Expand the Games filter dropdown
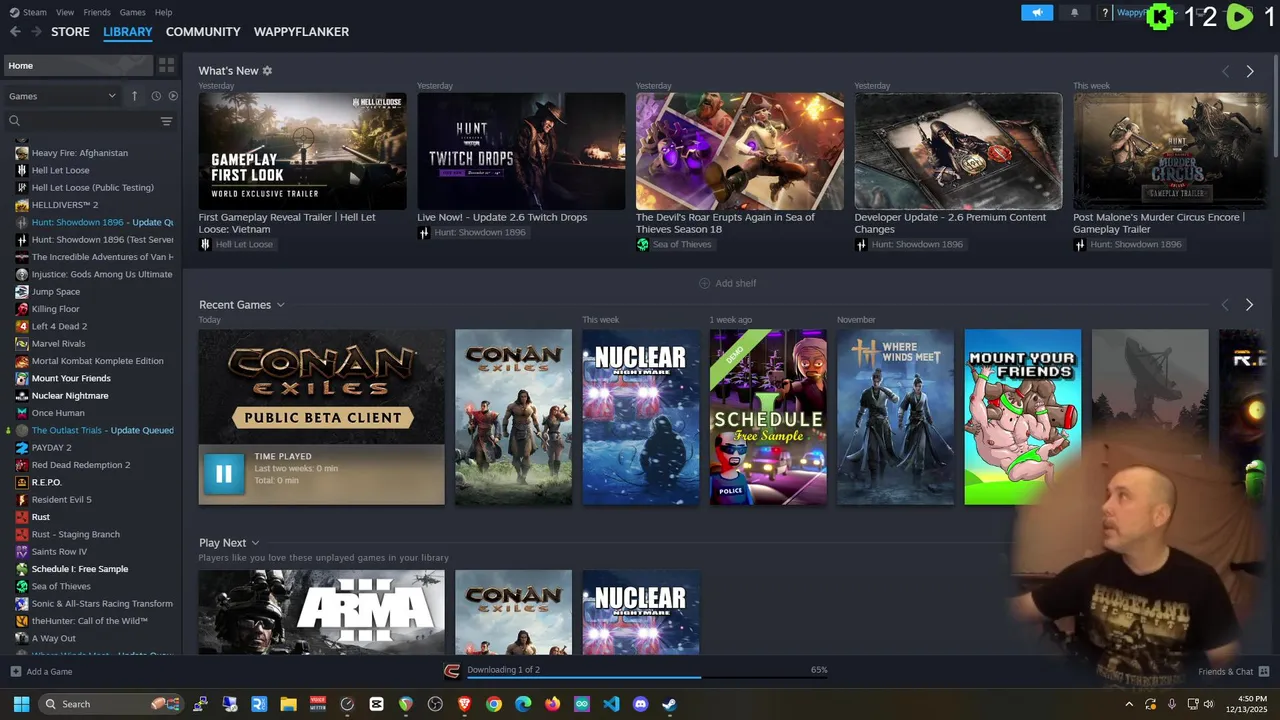Viewport: 1280px width, 720px height. click(62, 96)
